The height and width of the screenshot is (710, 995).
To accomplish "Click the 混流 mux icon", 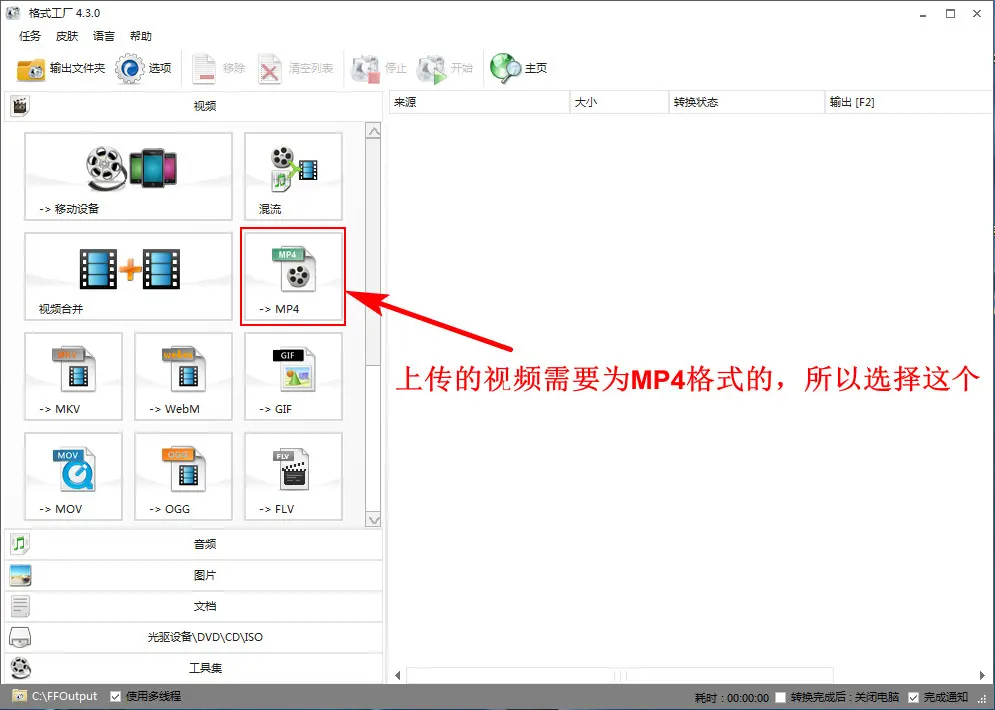I will pyautogui.click(x=293, y=177).
